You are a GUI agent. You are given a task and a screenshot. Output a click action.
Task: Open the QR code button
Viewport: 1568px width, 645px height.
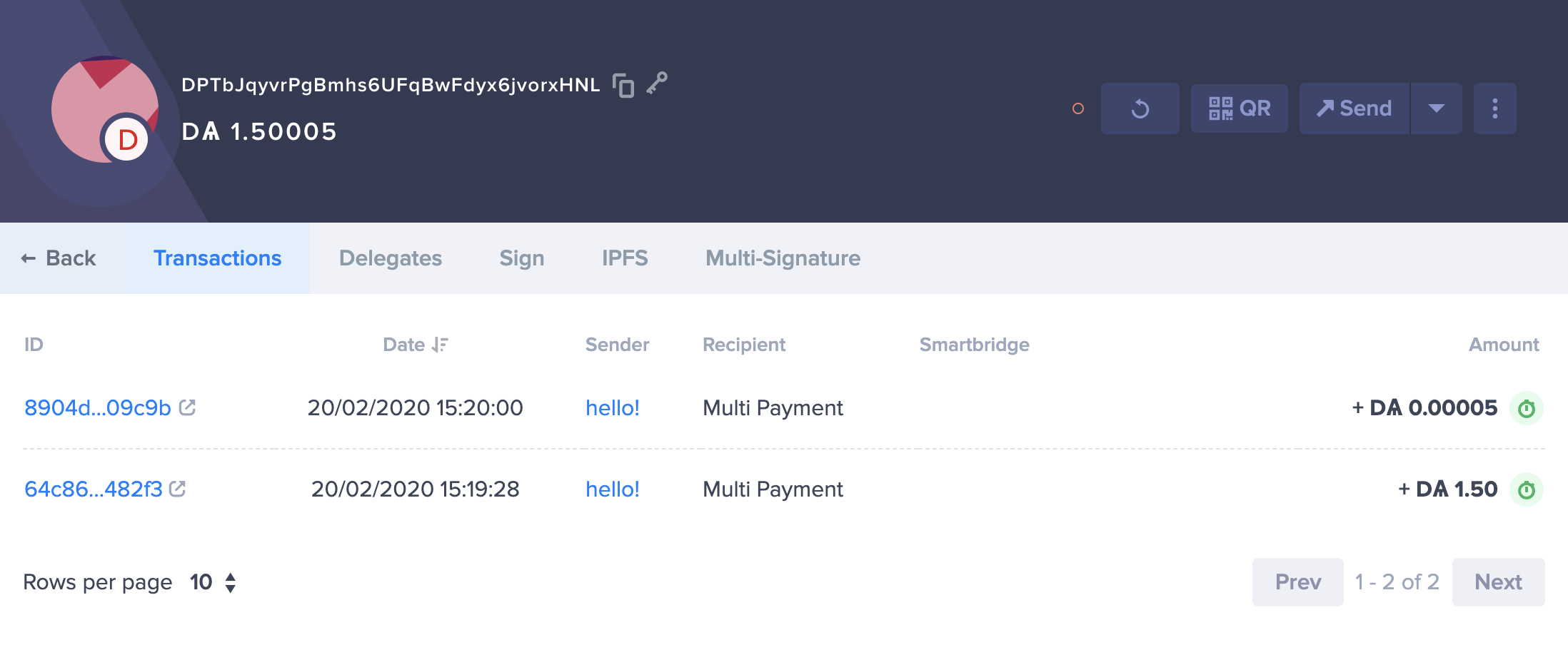click(x=1240, y=108)
